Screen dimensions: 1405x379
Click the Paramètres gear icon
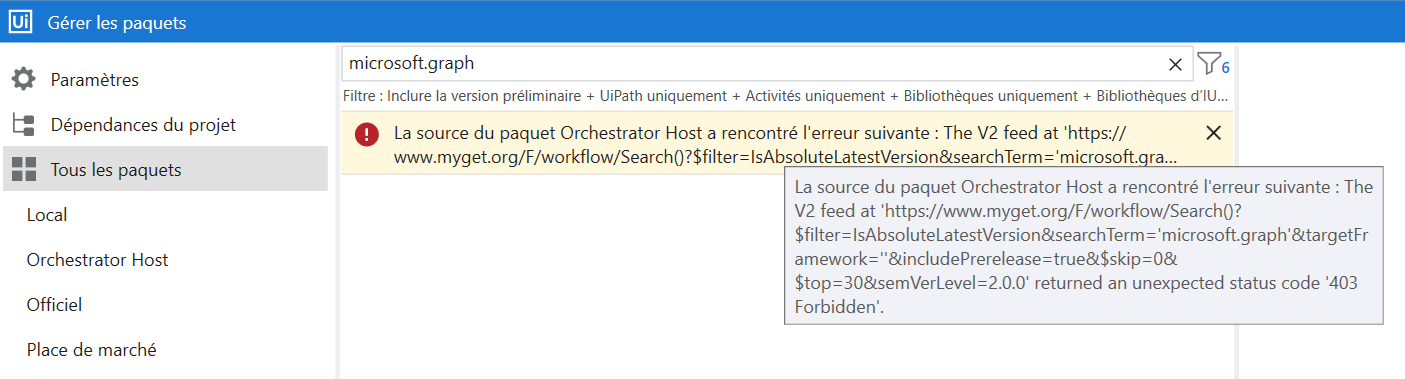tap(24, 79)
